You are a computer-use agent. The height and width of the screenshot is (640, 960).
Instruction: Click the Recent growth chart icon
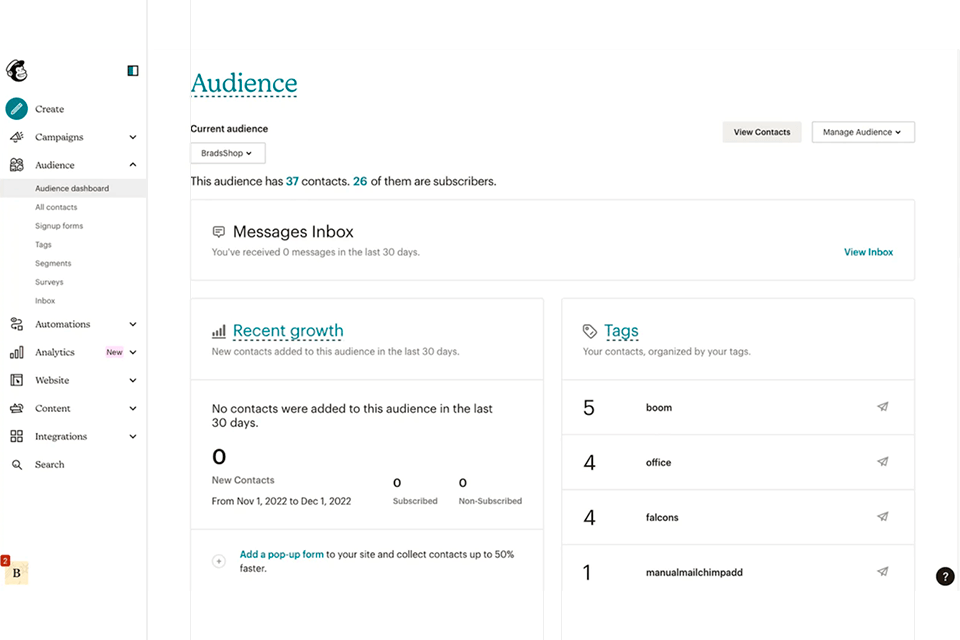click(x=219, y=331)
